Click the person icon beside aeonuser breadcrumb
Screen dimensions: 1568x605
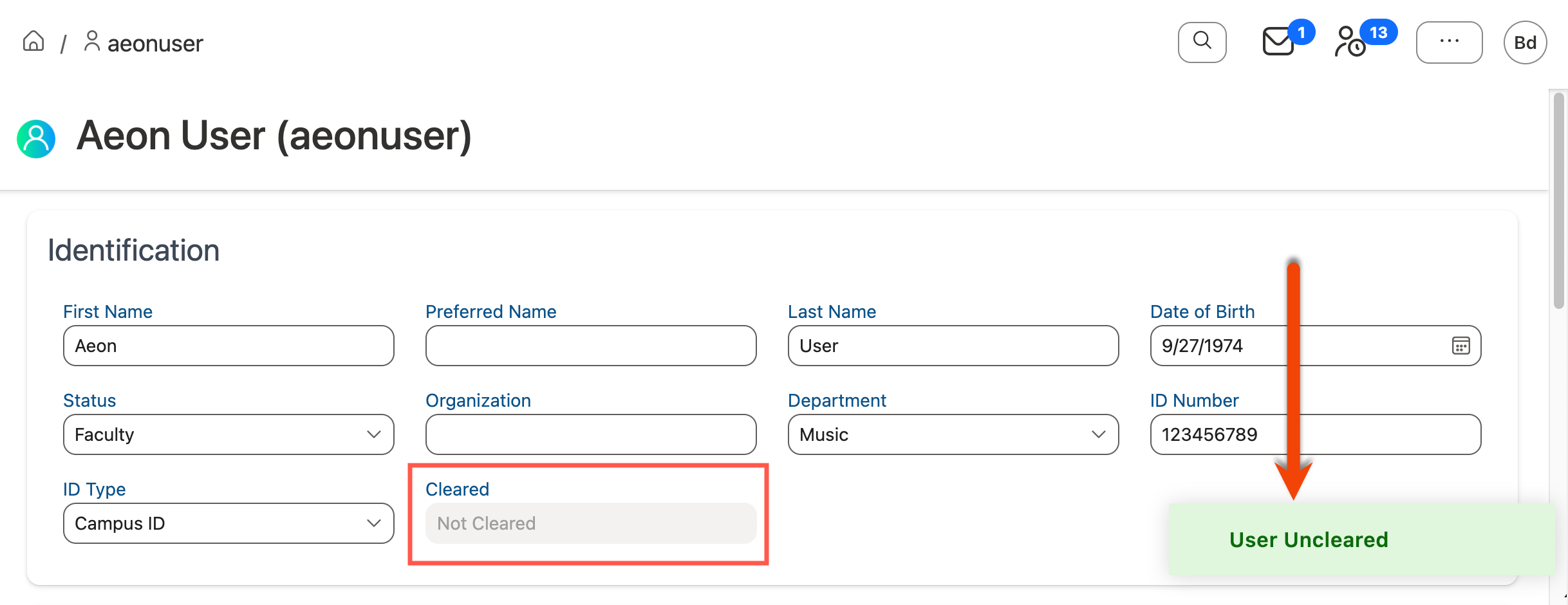[x=92, y=41]
